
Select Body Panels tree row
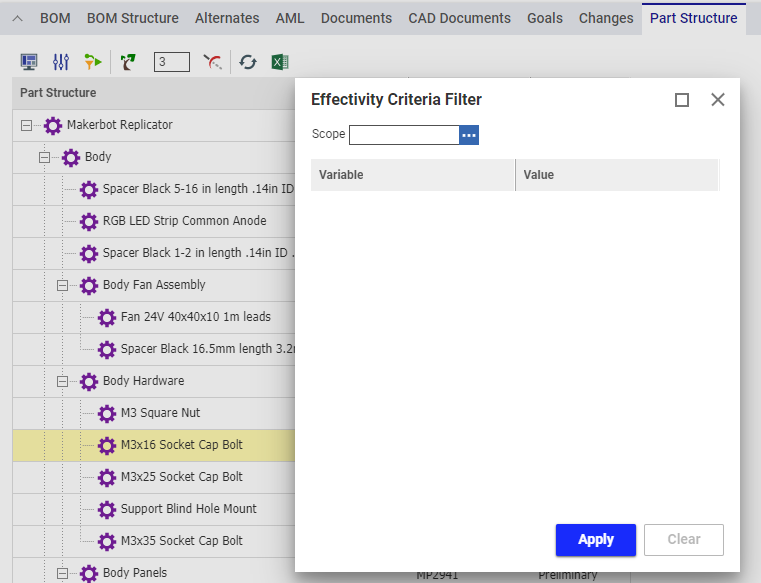[x=154, y=571]
